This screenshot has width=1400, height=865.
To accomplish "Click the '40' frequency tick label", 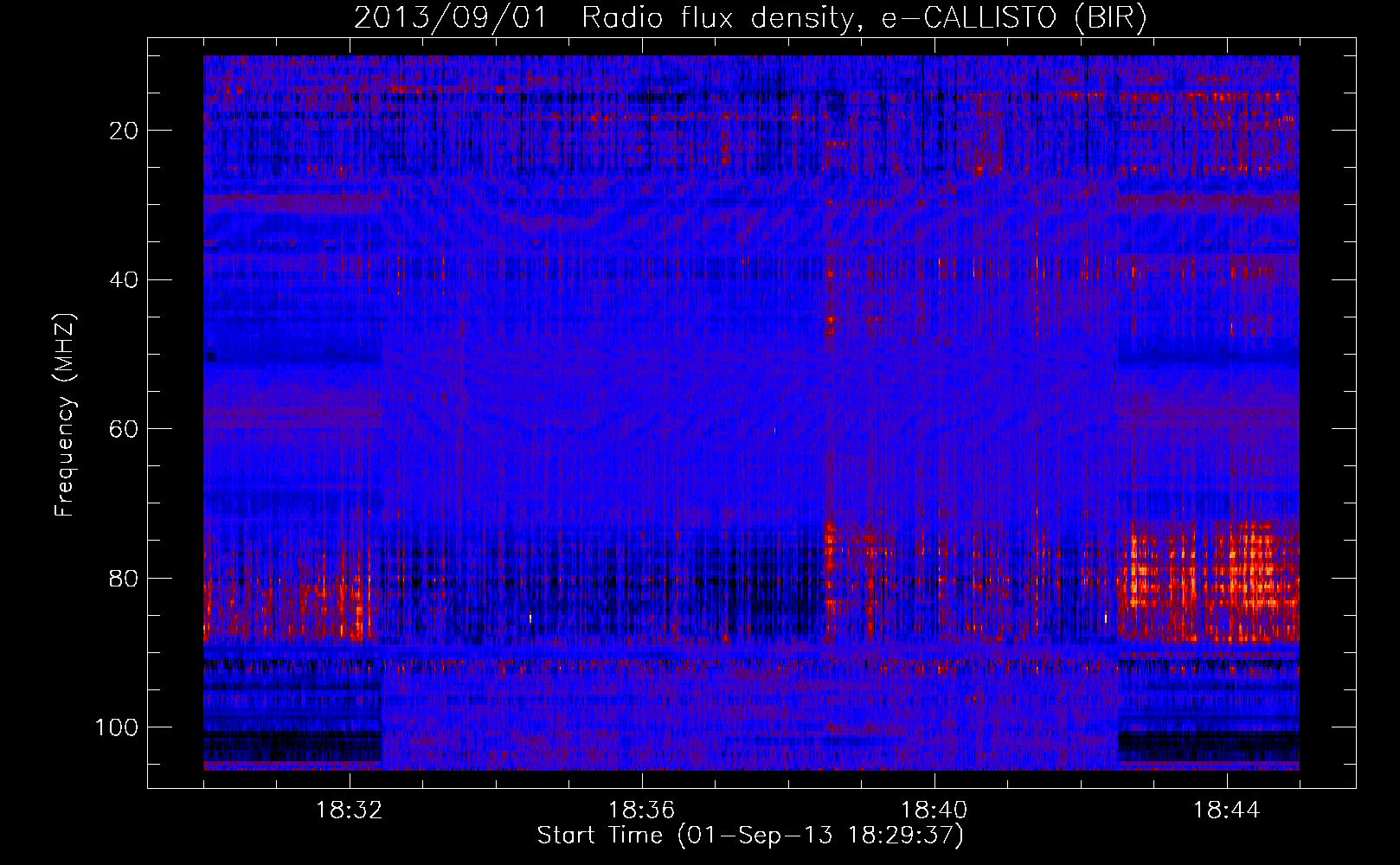I will point(125,280).
